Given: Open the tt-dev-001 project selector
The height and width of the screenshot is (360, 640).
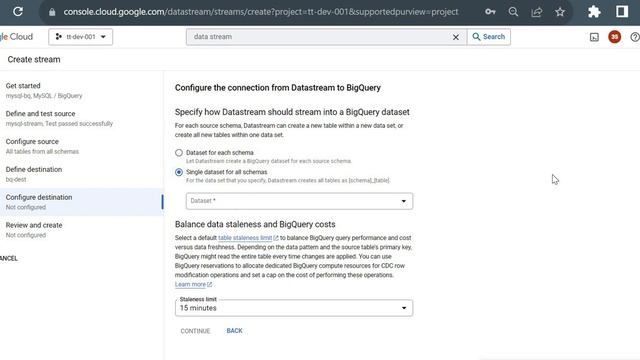Looking at the screenshot, I should [x=80, y=37].
